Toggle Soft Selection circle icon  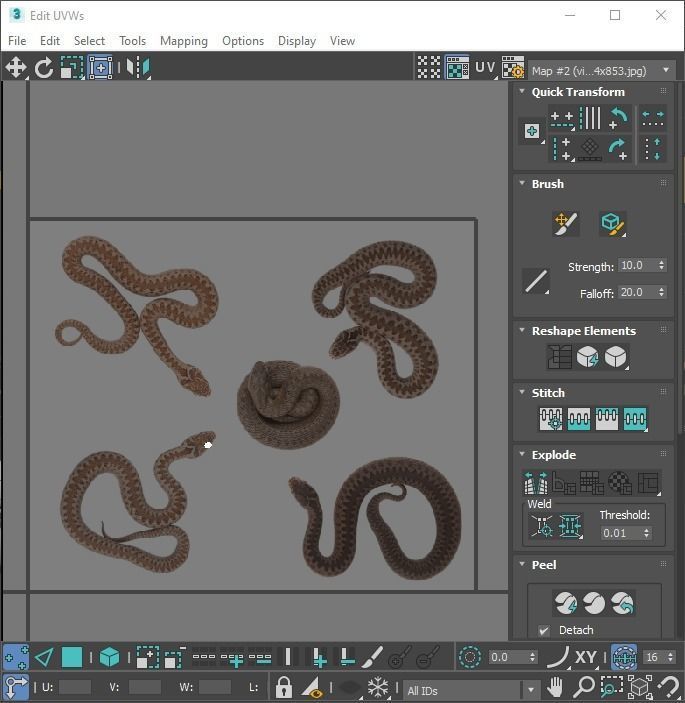click(x=470, y=657)
